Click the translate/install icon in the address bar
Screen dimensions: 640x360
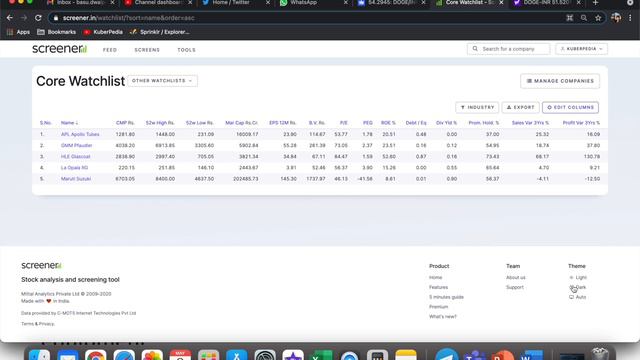click(x=570, y=18)
